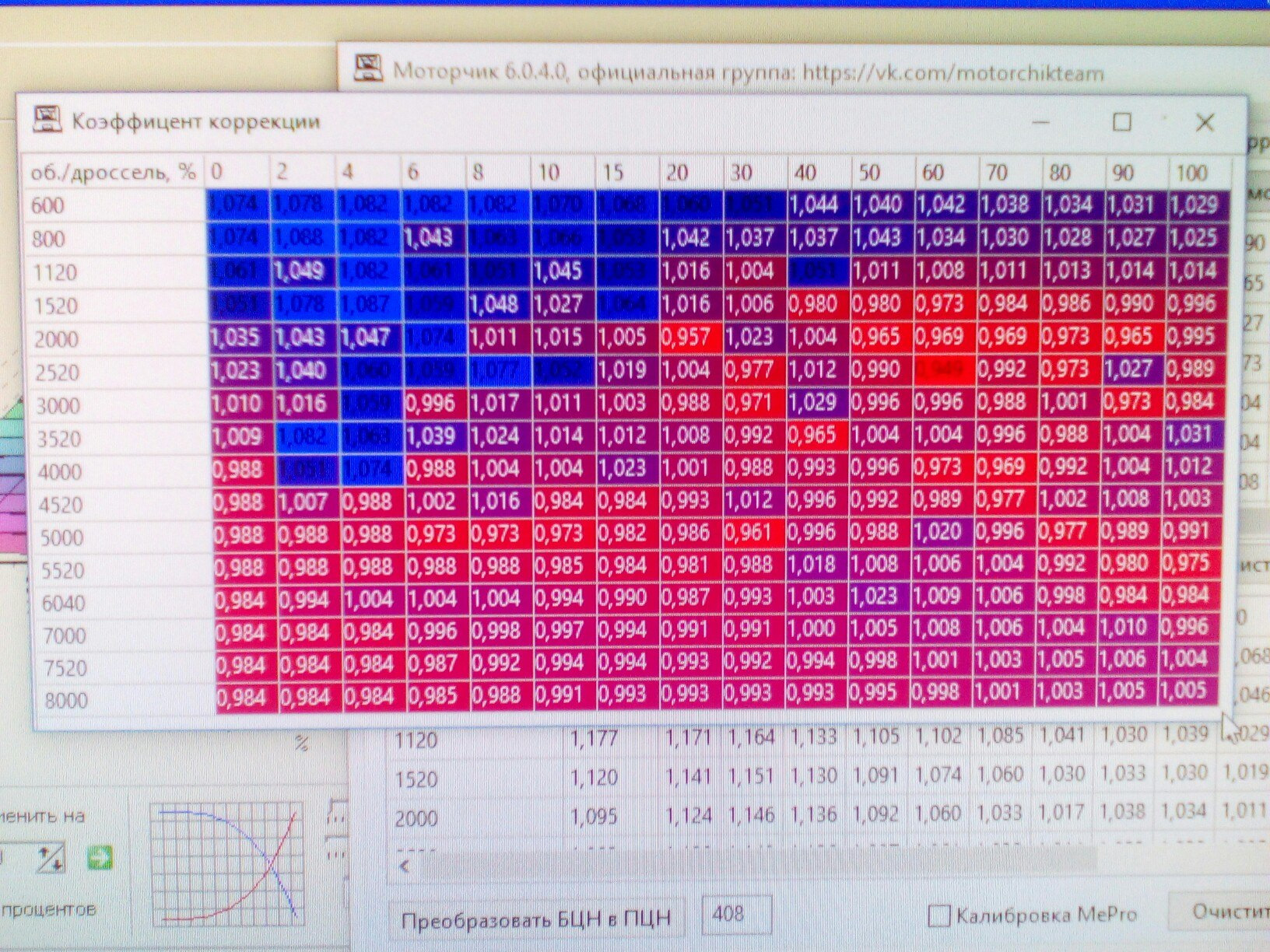Select cell 1,044 in row 600, column 40
Image resolution: width=1270 pixels, height=952 pixels.
point(820,205)
